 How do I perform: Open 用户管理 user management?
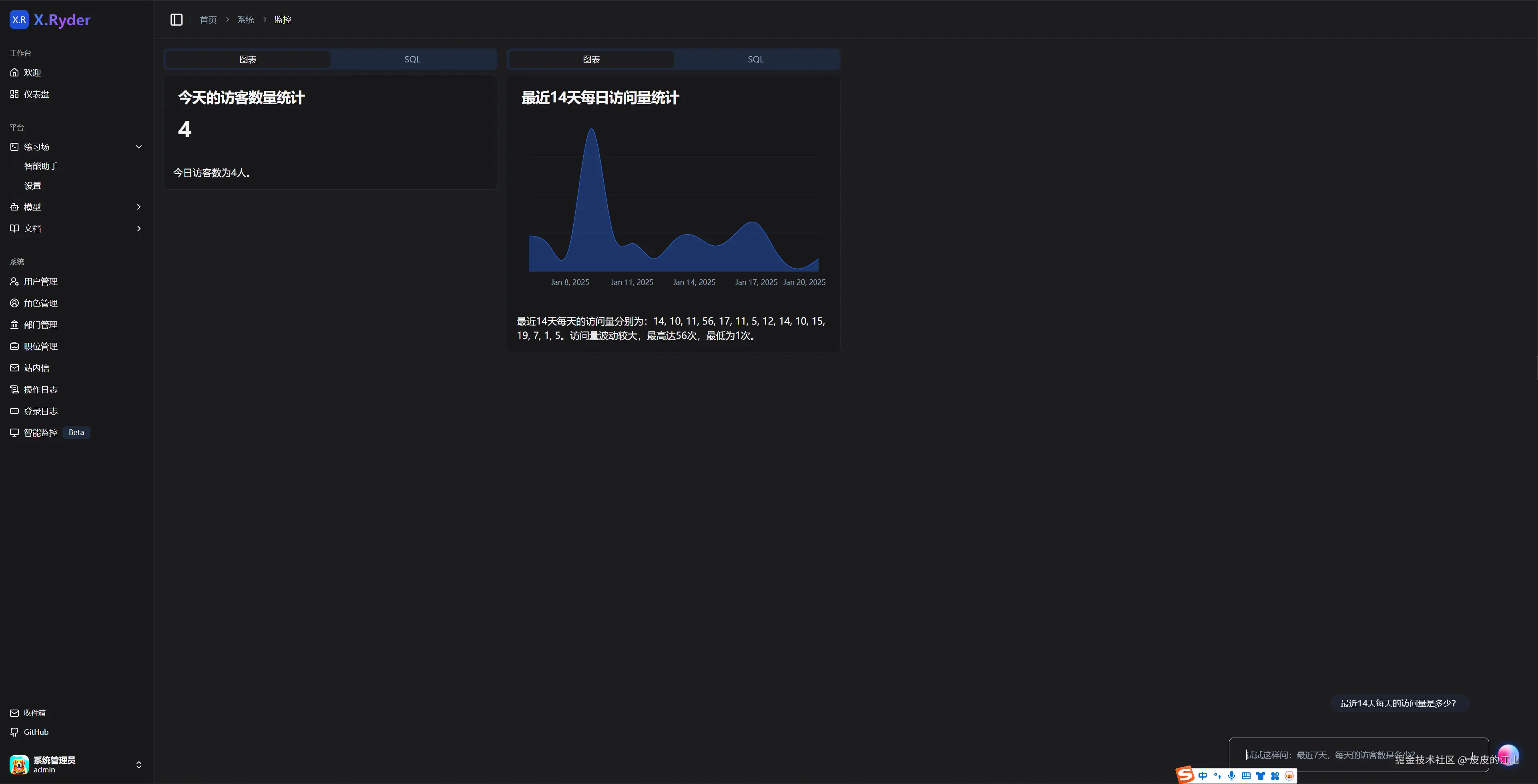tap(40, 281)
